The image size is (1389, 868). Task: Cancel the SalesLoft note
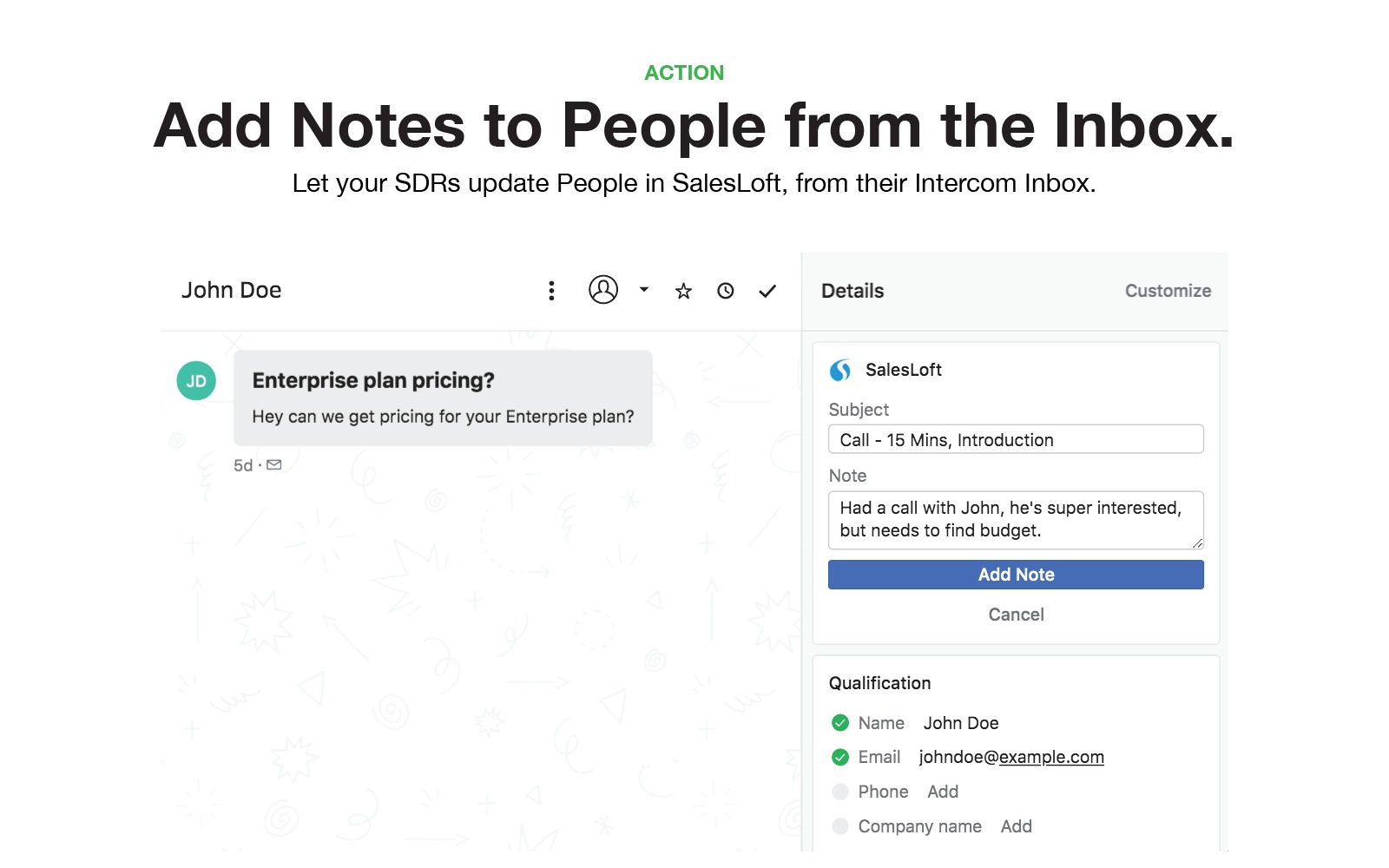[1016, 615]
